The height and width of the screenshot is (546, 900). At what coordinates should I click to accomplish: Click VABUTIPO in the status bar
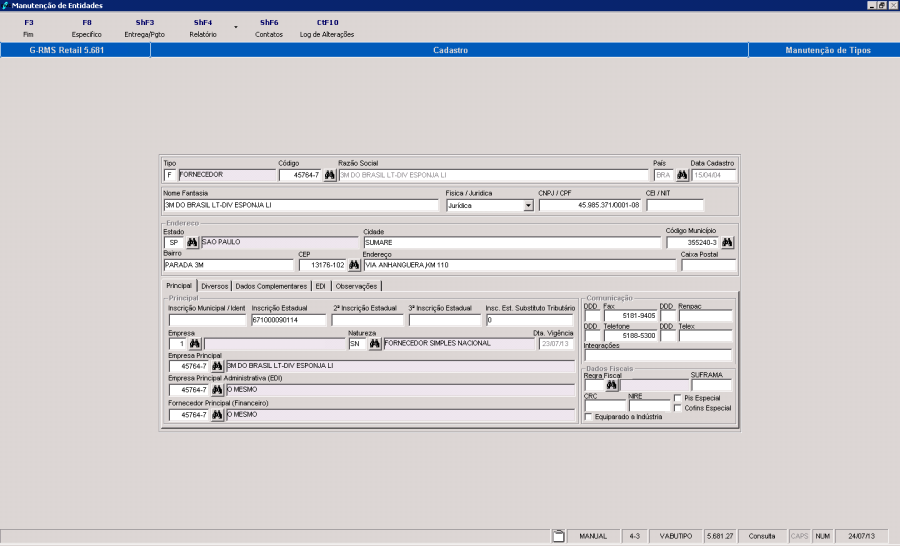coord(676,536)
